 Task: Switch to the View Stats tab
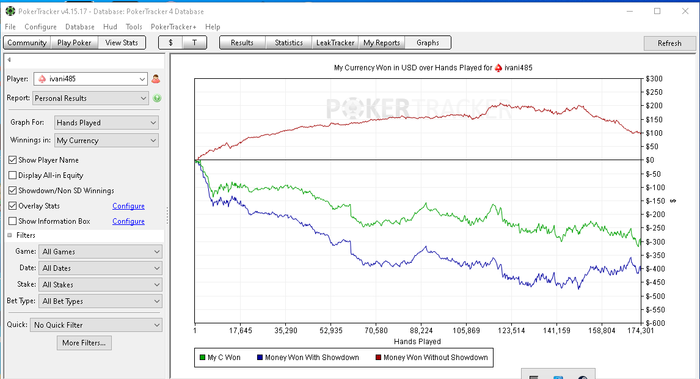pyautogui.click(x=121, y=43)
